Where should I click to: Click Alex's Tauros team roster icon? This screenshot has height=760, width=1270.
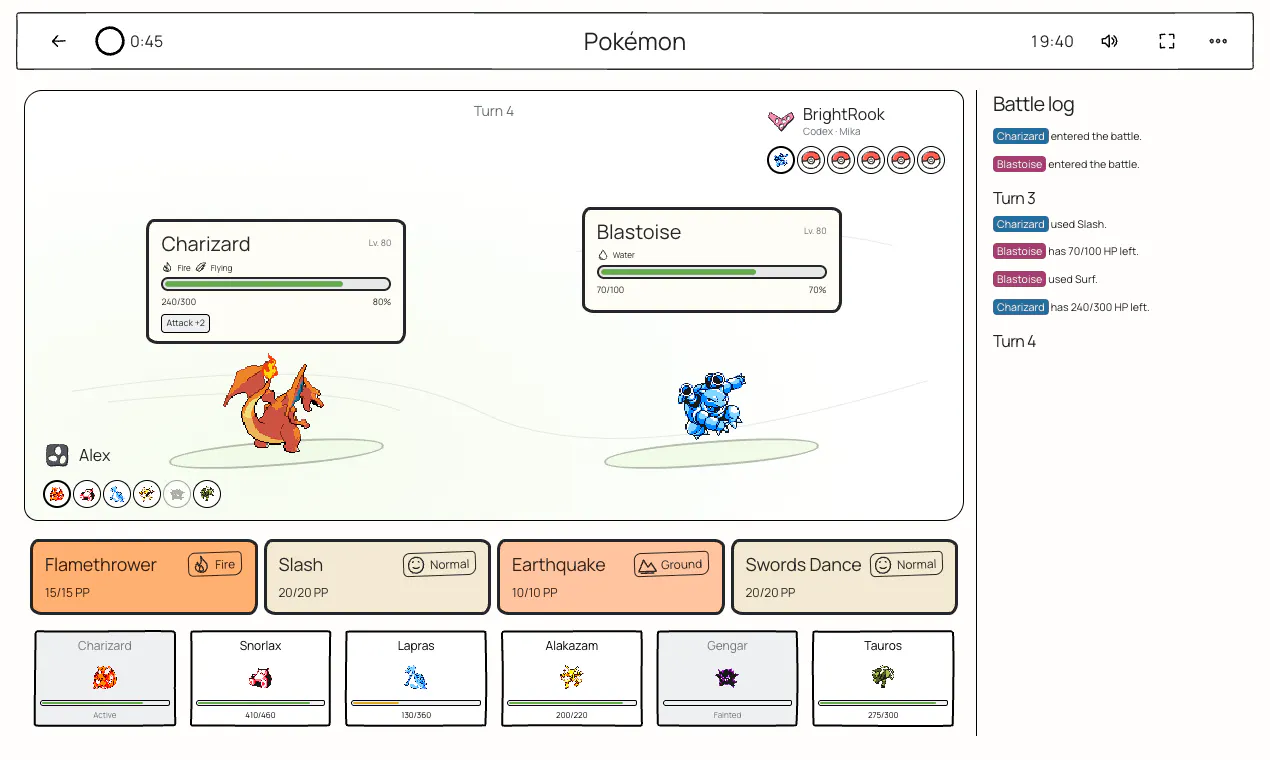click(x=207, y=494)
